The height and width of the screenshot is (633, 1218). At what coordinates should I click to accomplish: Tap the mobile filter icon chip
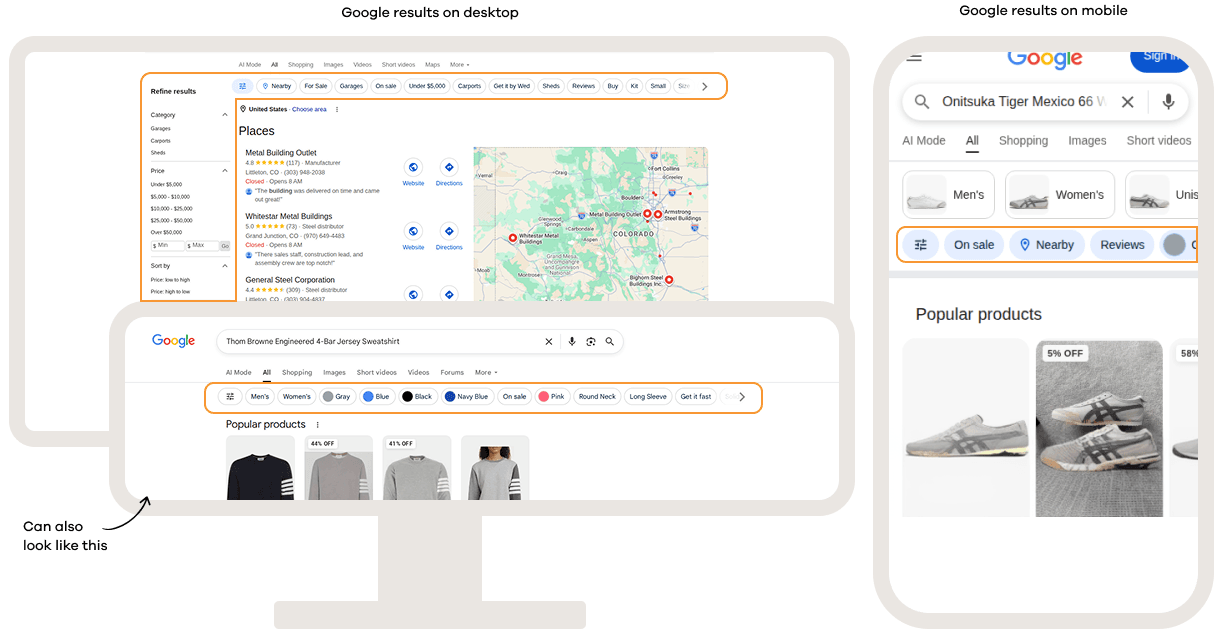[x=921, y=245]
